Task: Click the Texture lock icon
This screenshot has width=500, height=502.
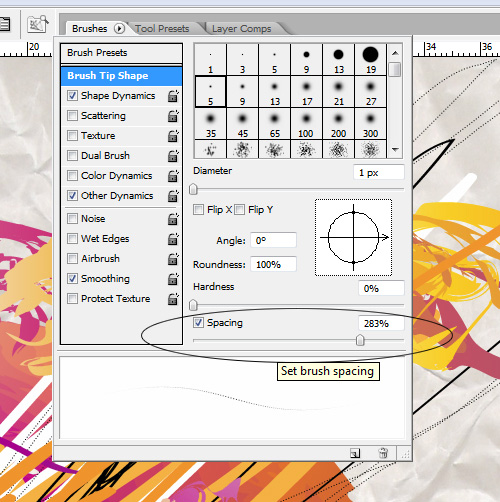Action: pos(173,136)
